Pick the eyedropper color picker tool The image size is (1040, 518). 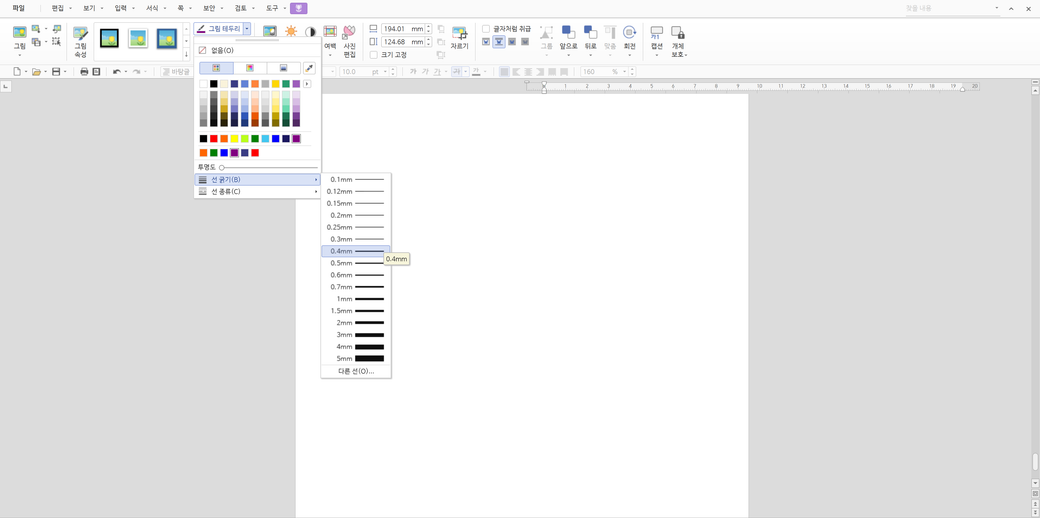click(309, 68)
